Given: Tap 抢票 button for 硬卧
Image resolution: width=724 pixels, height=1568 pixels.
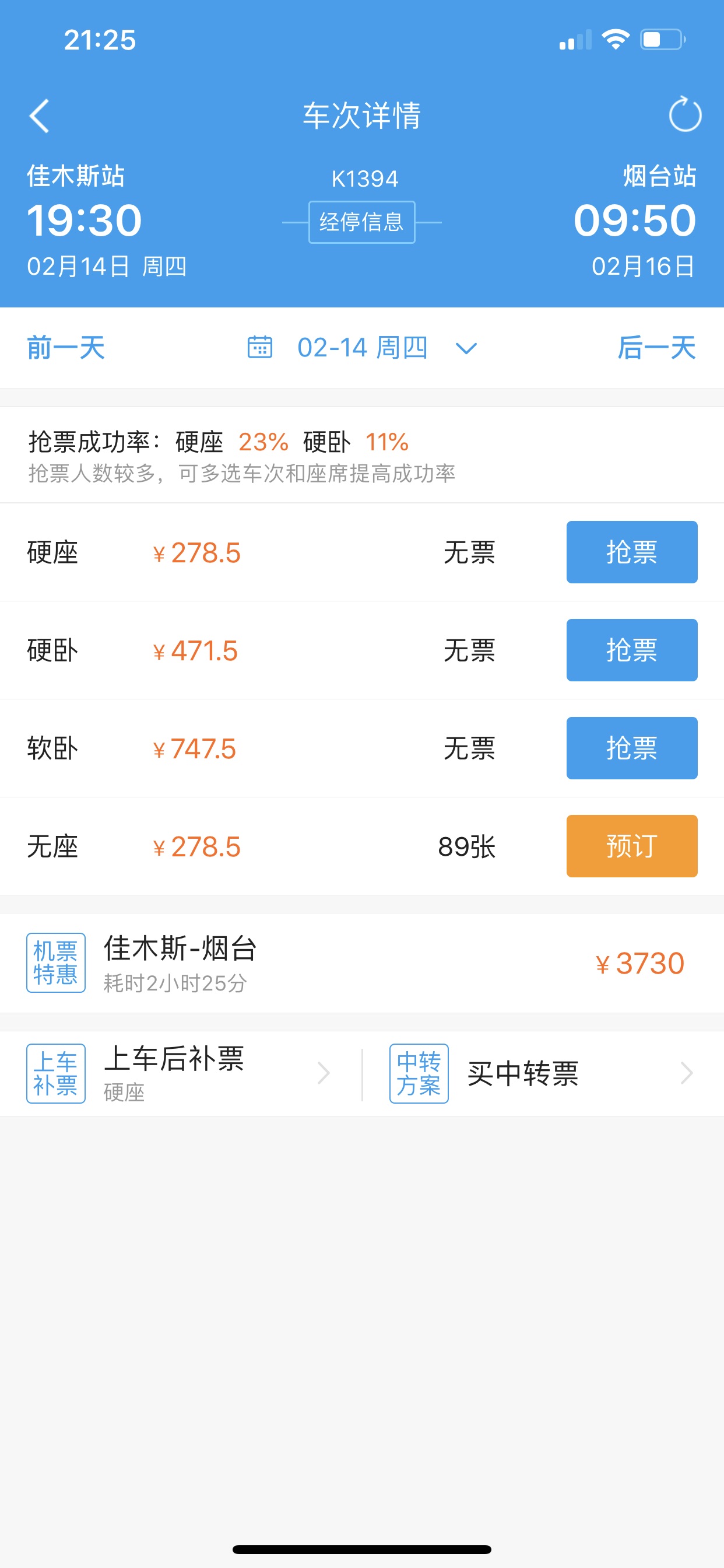Looking at the screenshot, I should (631, 650).
